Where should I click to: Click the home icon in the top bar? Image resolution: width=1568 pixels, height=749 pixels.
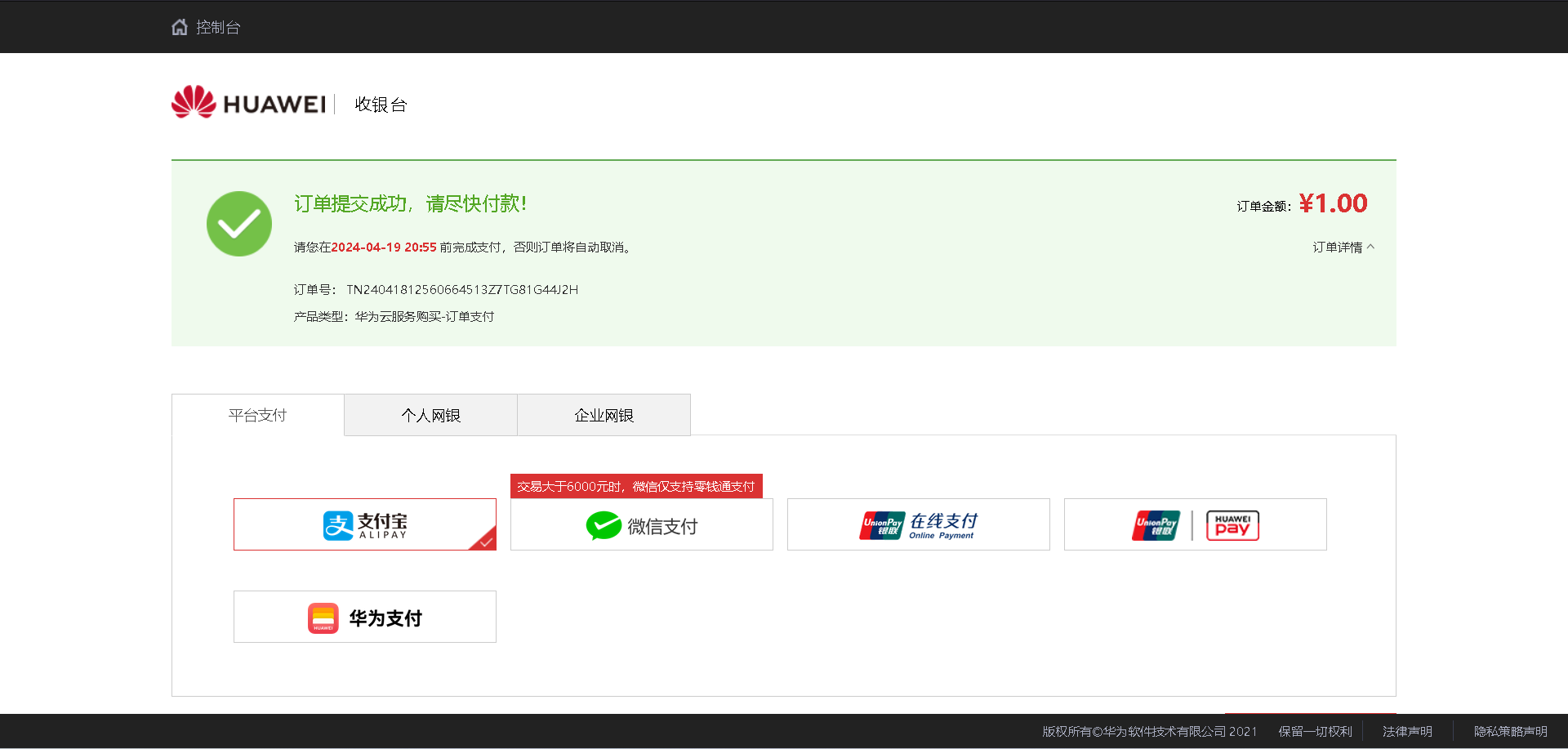point(179,26)
